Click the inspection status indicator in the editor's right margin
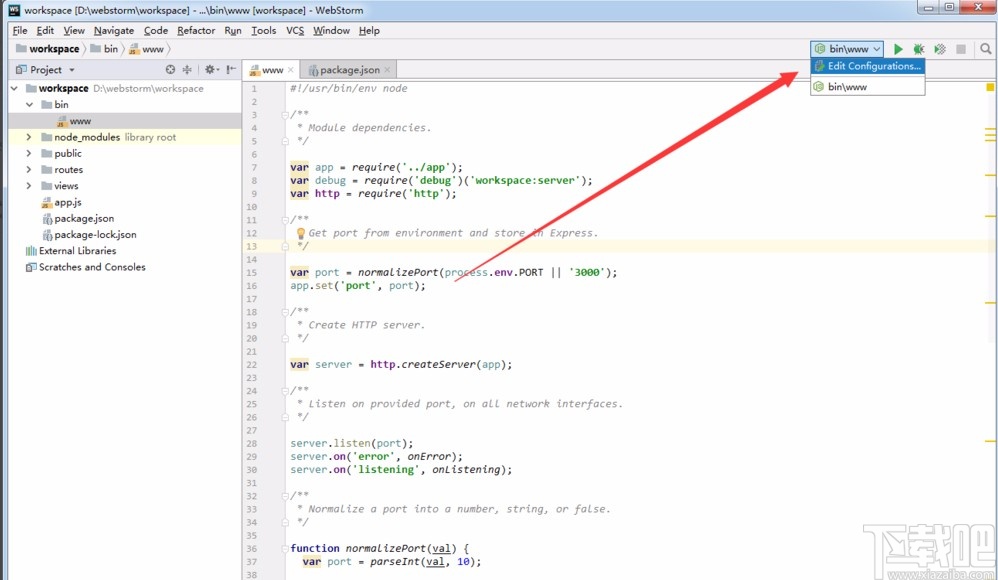 pos(990,87)
